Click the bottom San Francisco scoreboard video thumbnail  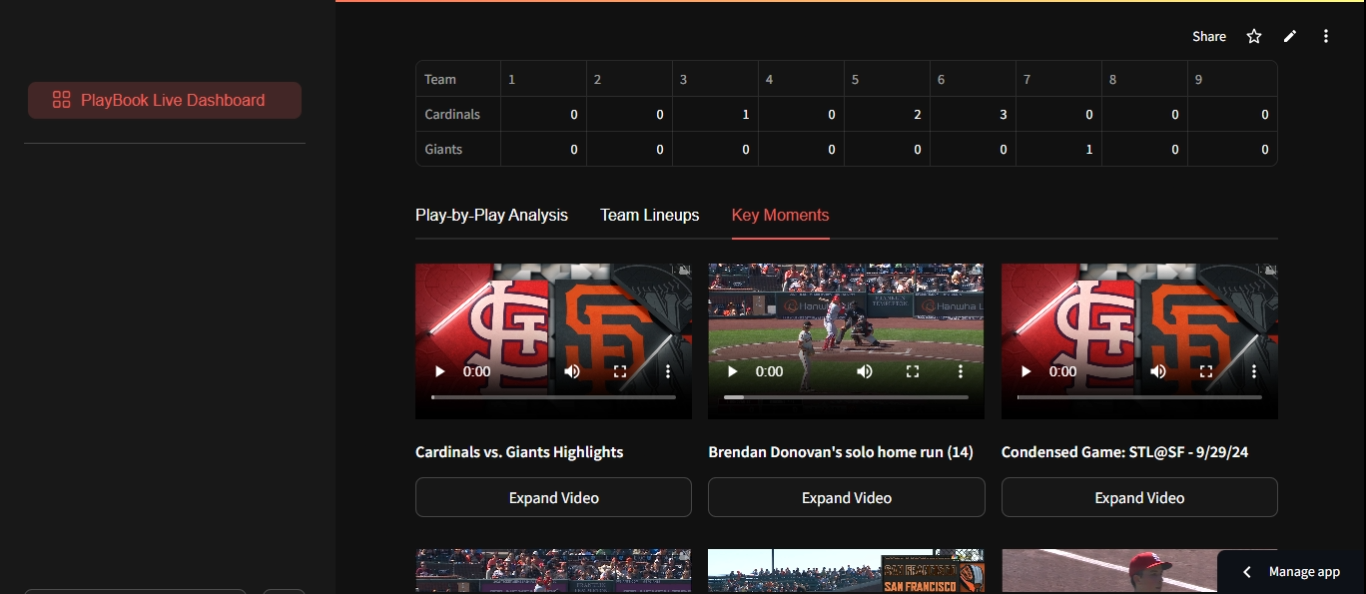[x=846, y=571]
